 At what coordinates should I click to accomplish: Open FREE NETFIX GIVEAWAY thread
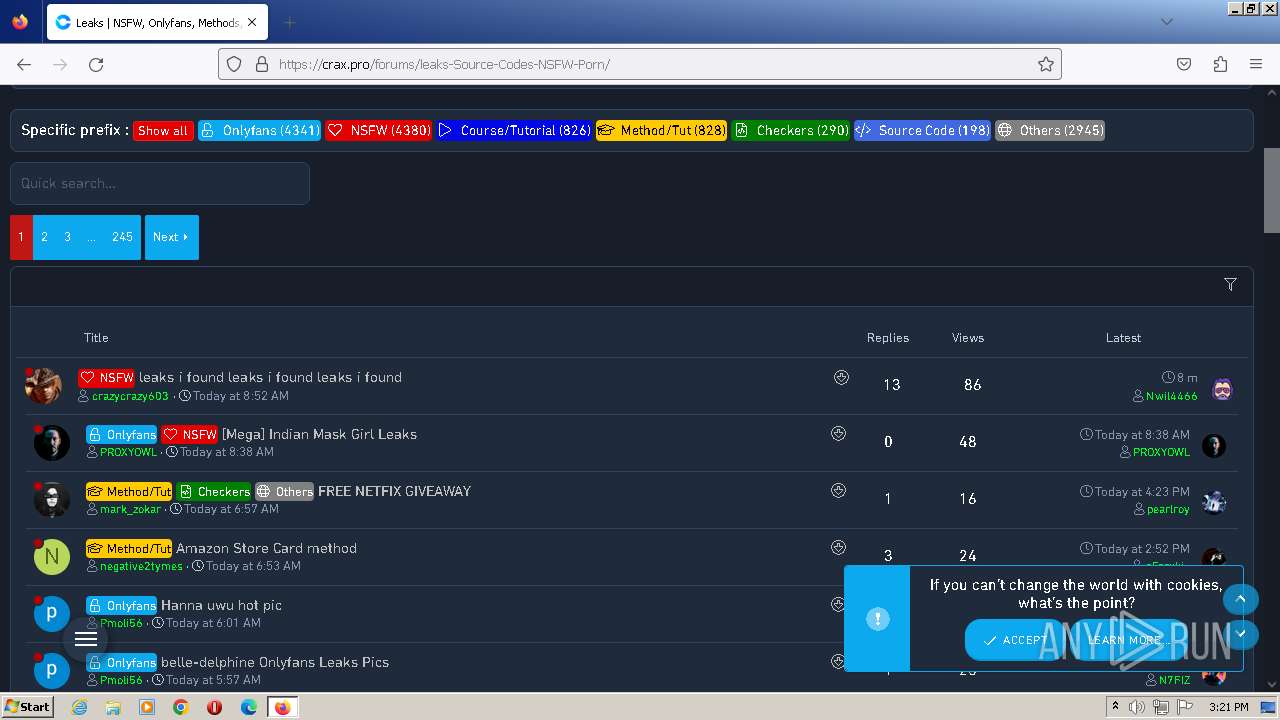[x=394, y=491]
